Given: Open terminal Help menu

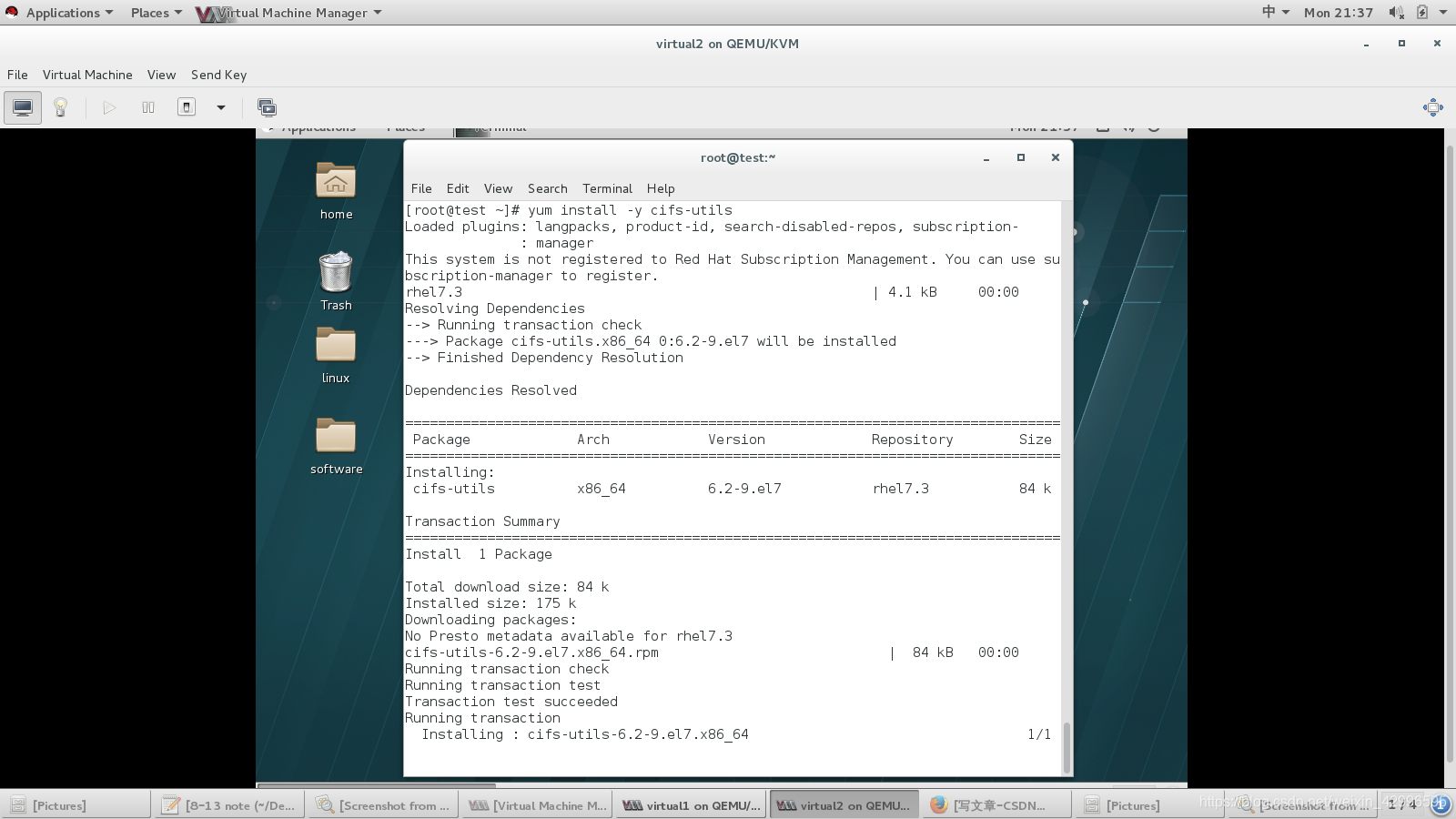Looking at the screenshot, I should point(661,188).
